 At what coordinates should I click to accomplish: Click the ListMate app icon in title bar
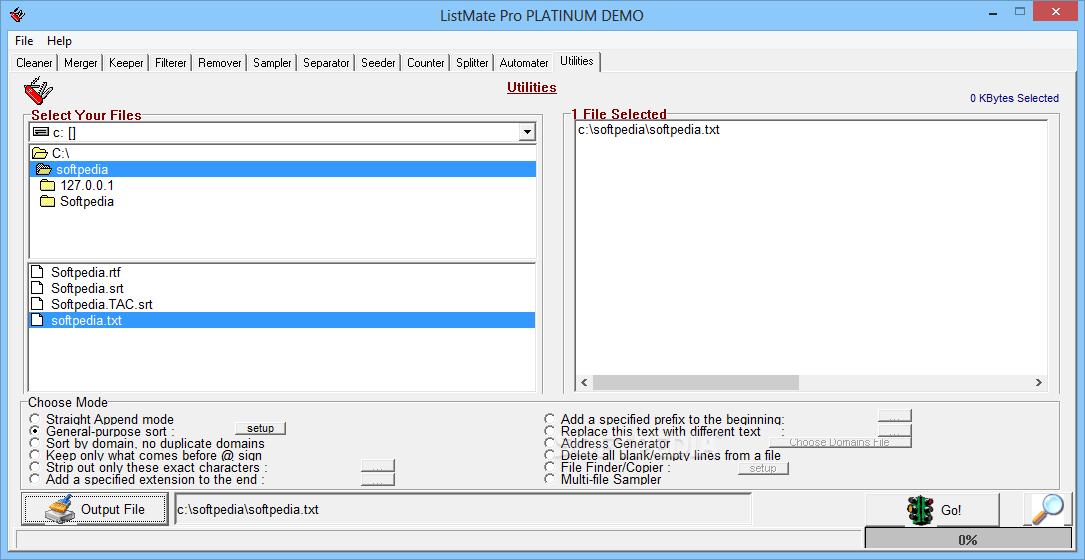click(x=19, y=14)
